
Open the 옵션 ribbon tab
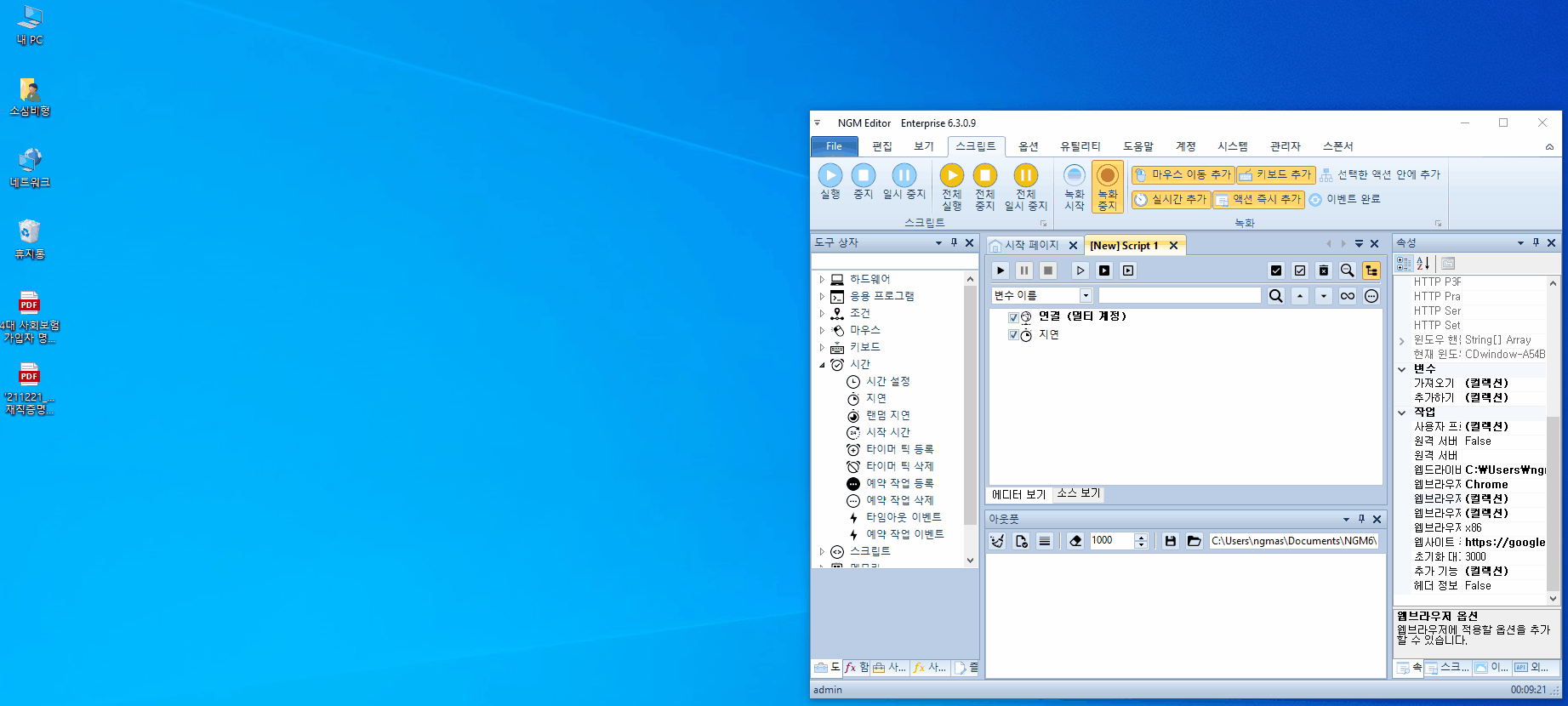click(x=1029, y=146)
